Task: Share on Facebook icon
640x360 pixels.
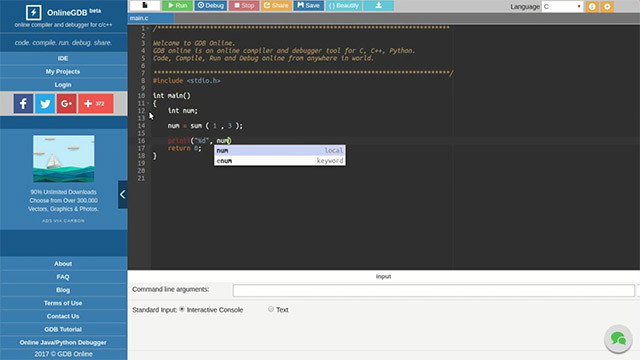Action: click(23, 104)
